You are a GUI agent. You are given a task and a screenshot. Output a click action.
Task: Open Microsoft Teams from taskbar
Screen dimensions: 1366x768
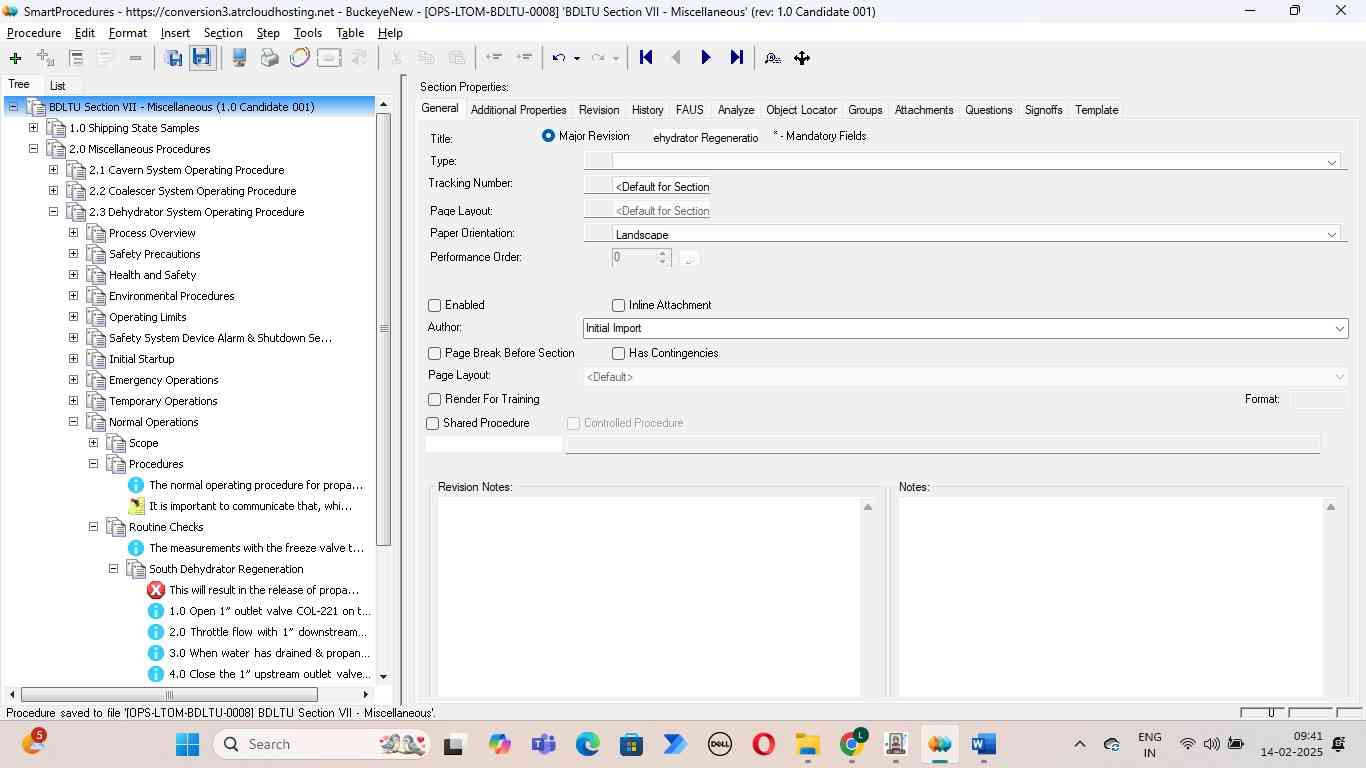tap(544, 744)
